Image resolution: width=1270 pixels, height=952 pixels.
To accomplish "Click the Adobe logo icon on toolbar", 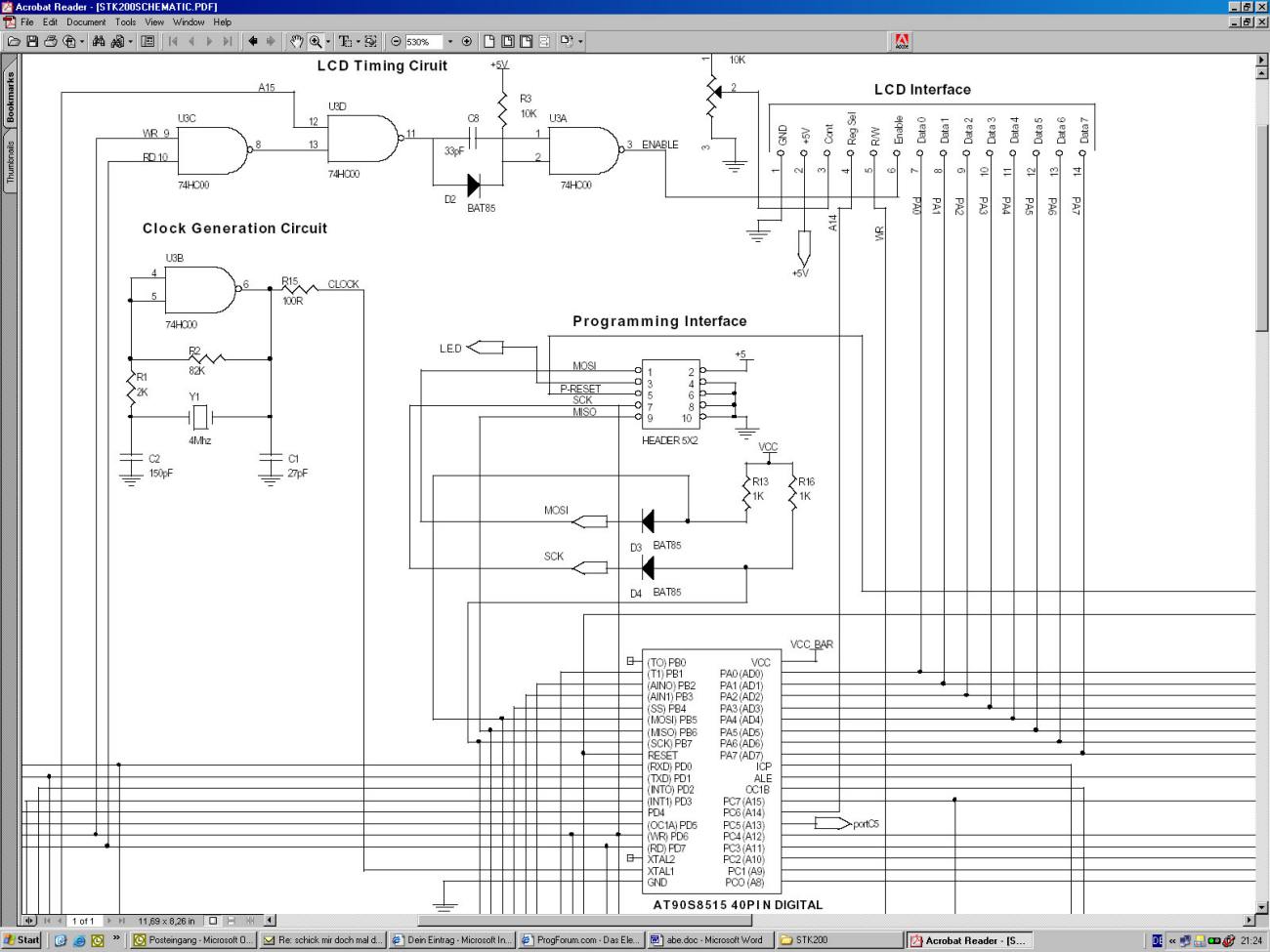I will point(902,41).
